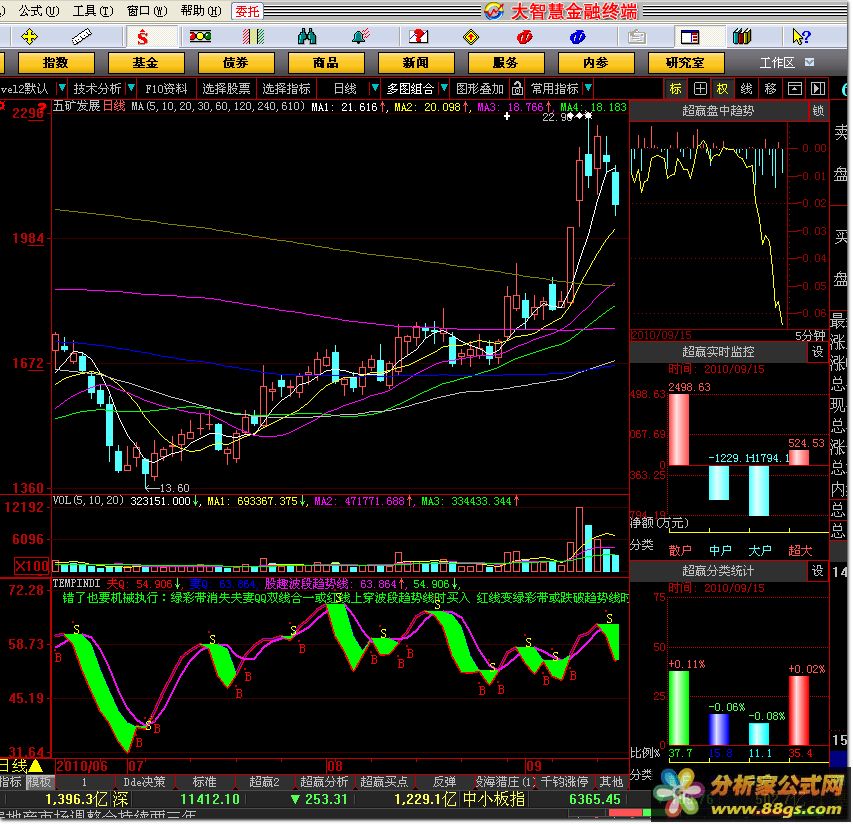Viewport: 853px width, 824px height.
Task: Switch to the 模板 tab
Action: pyautogui.click(x=39, y=782)
